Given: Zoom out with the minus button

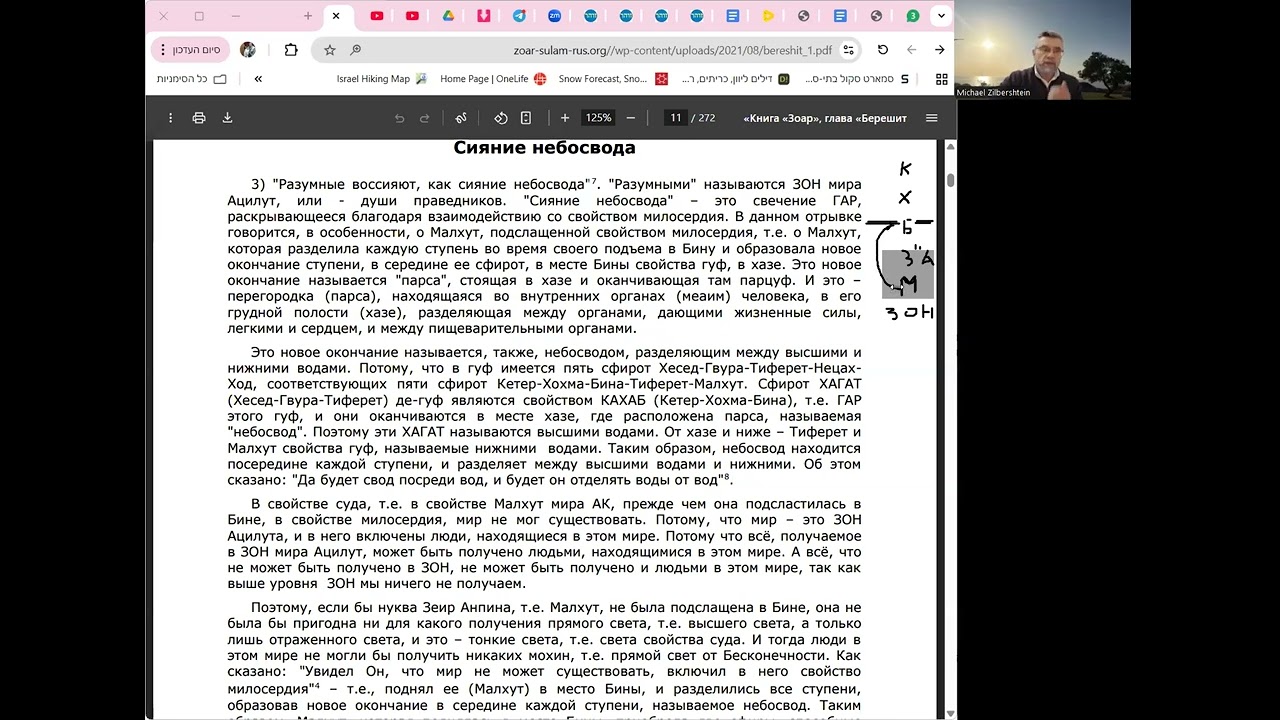Looking at the screenshot, I should 630,118.
